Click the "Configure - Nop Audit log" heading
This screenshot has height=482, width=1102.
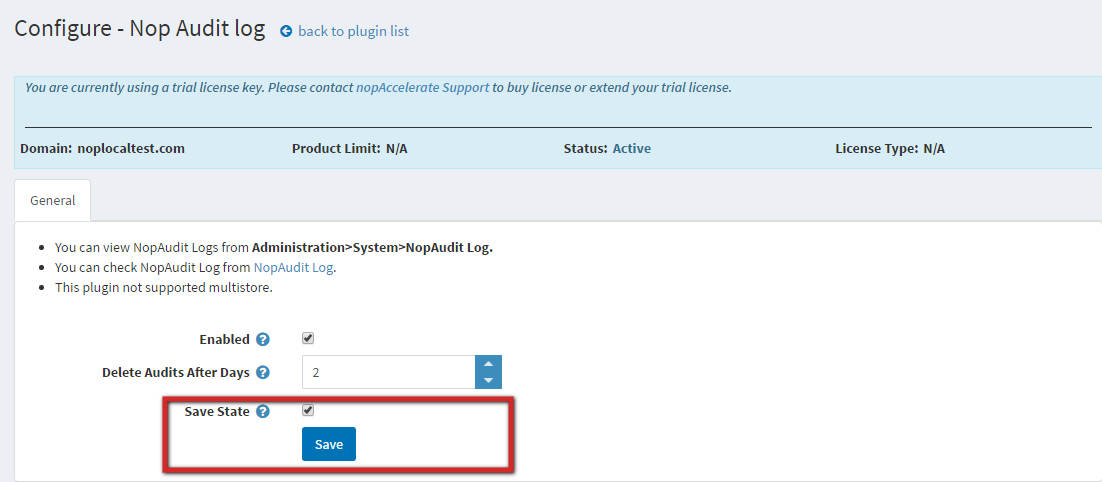[x=140, y=28]
